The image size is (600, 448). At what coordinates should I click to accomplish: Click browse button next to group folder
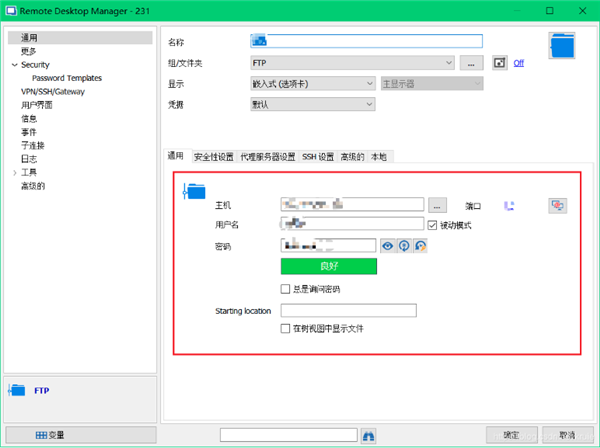click(471, 63)
